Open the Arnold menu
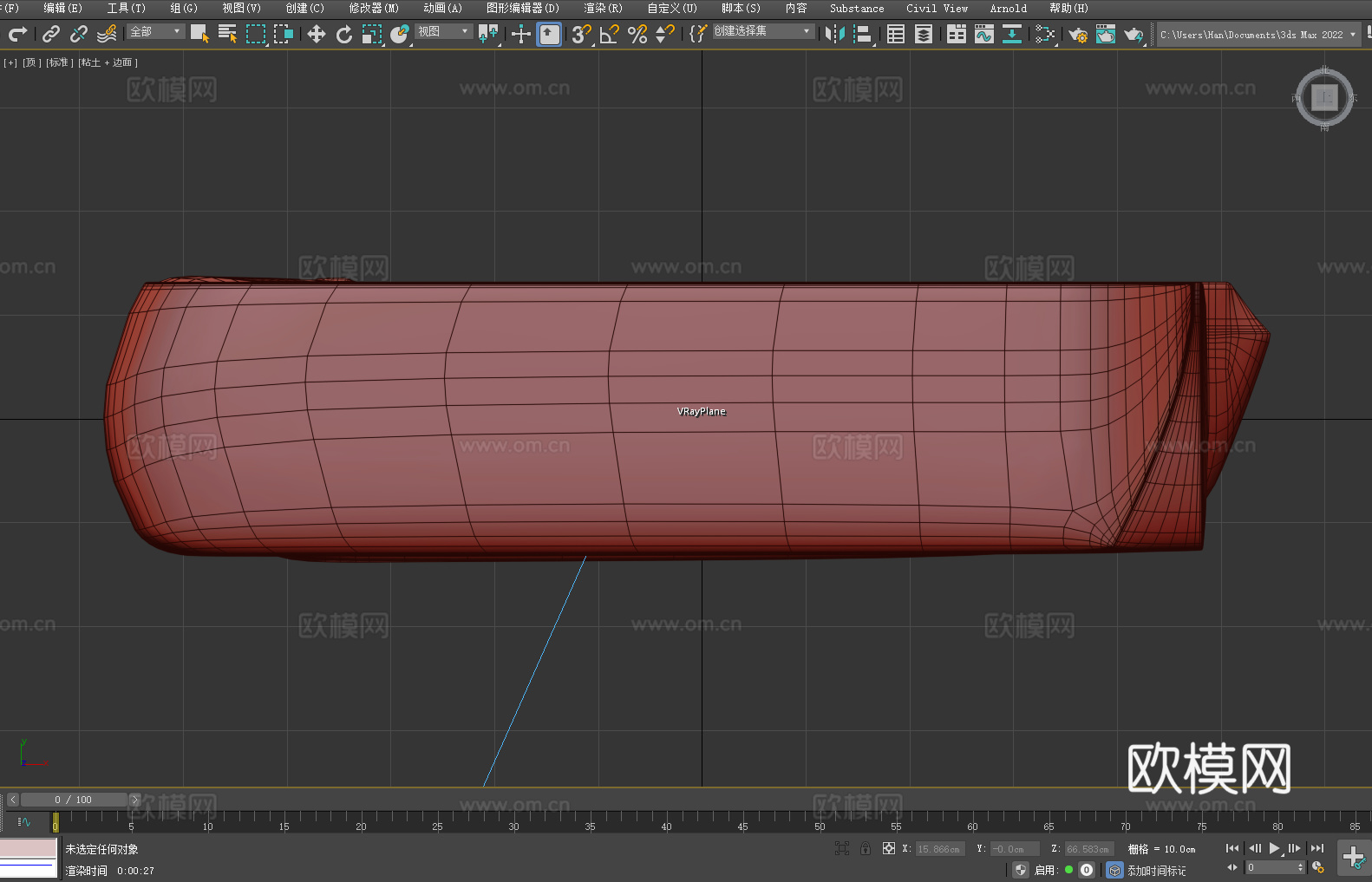Viewport: 1372px width, 882px height. click(1008, 8)
